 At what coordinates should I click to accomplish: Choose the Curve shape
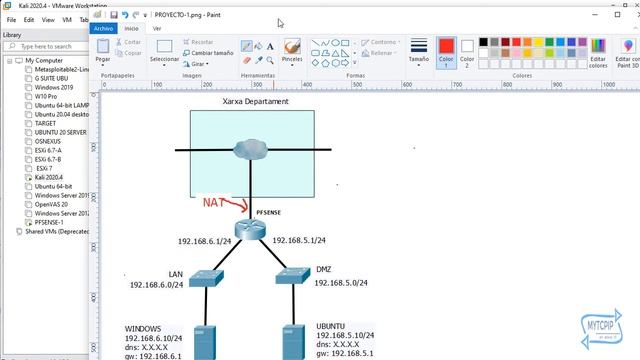coord(325,42)
